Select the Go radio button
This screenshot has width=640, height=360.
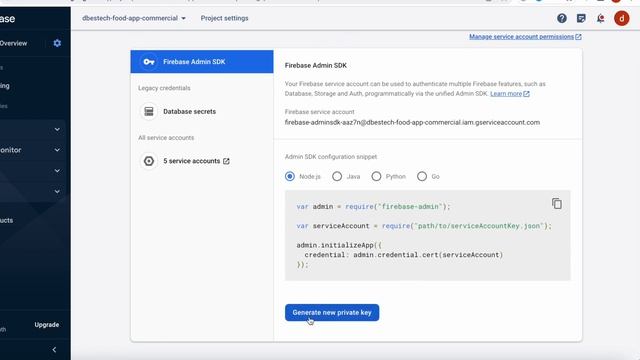tap(422, 176)
